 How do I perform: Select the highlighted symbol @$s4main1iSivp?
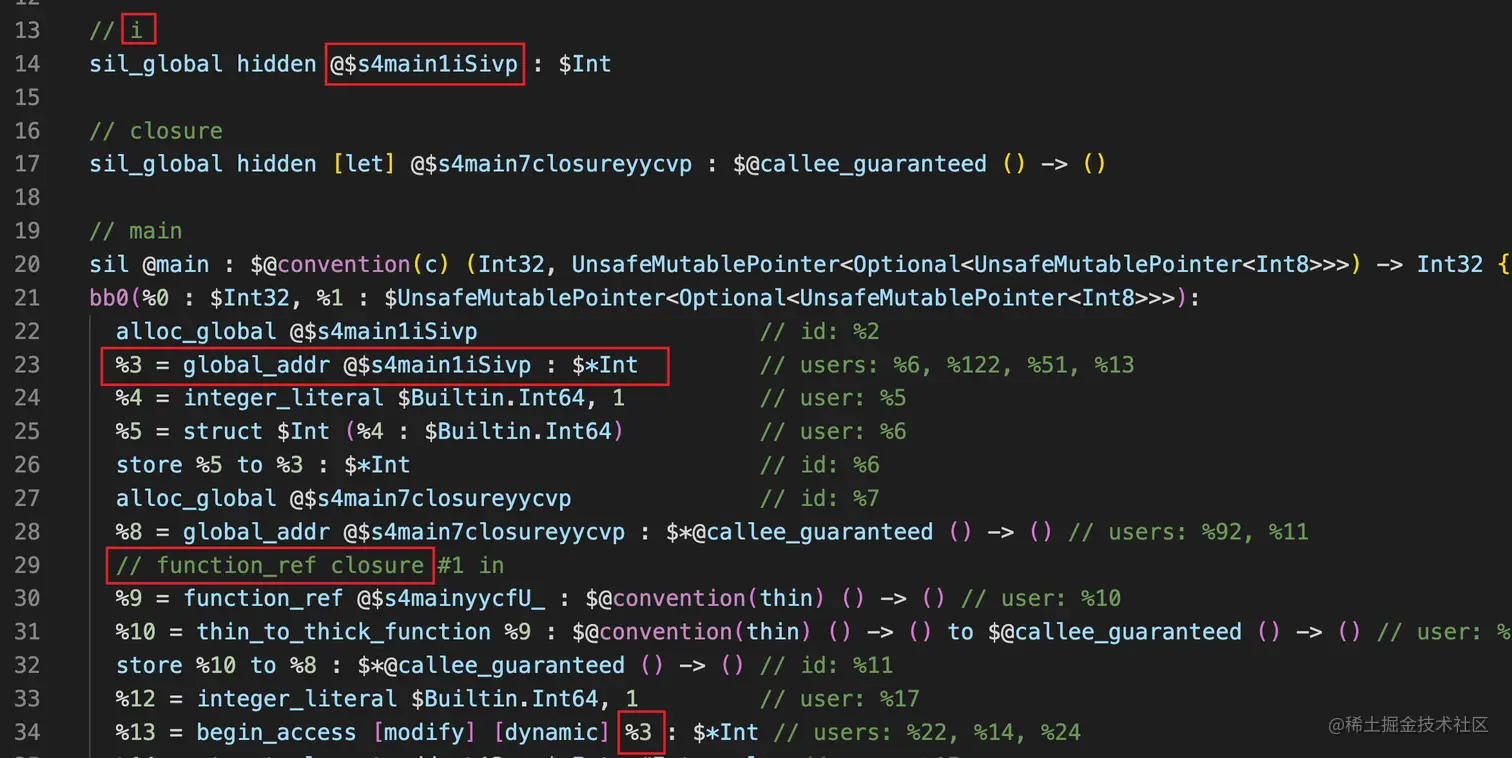424,63
